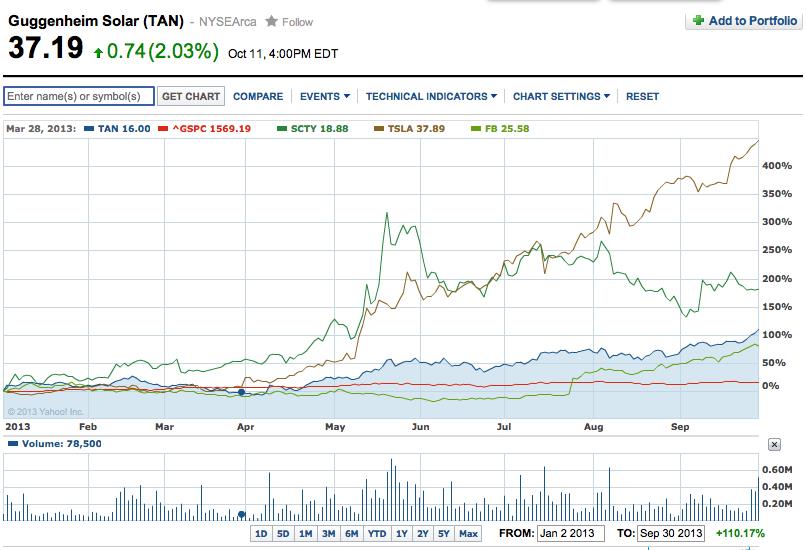
Task: Click the Oct 11, 4:00PM EDT timestamp
Action: point(283,54)
